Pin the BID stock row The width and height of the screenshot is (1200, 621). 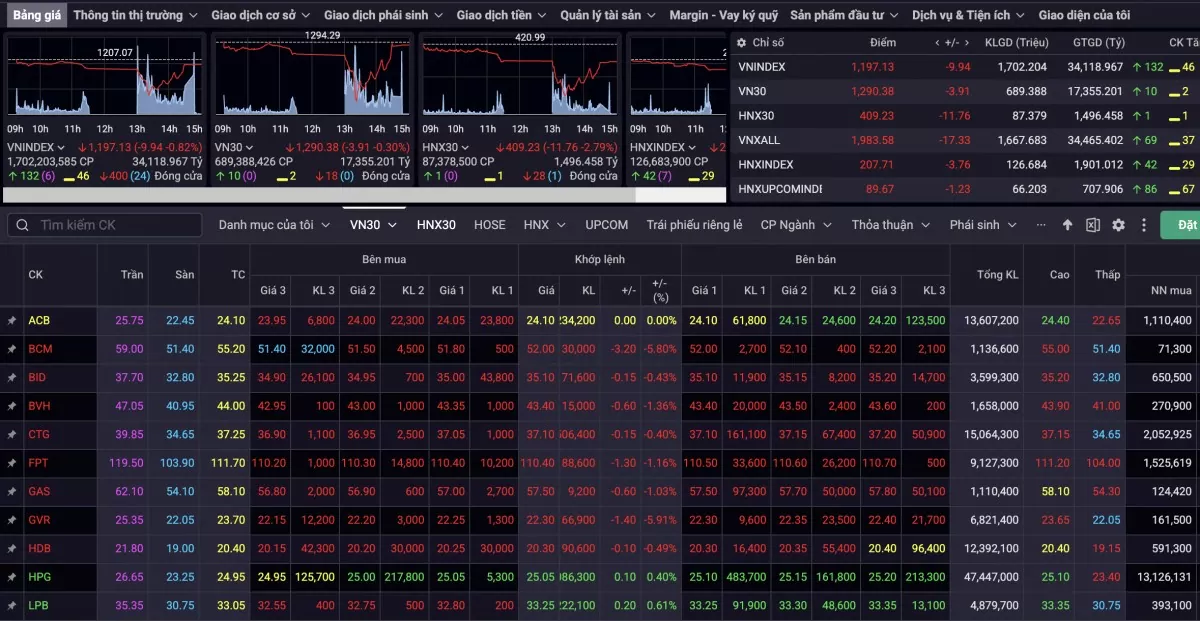coord(12,378)
